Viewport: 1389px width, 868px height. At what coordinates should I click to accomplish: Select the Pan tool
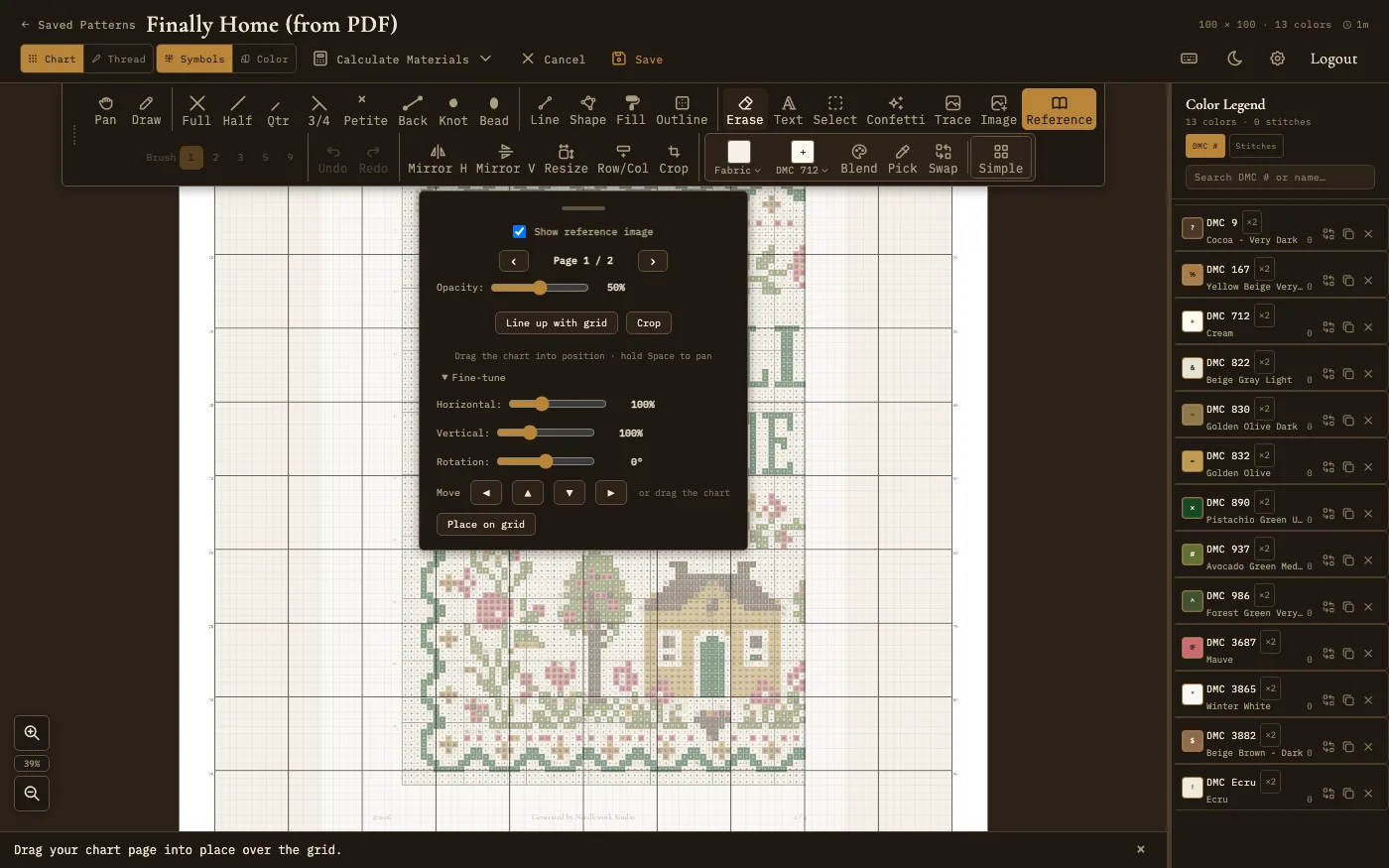tap(105, 110)
